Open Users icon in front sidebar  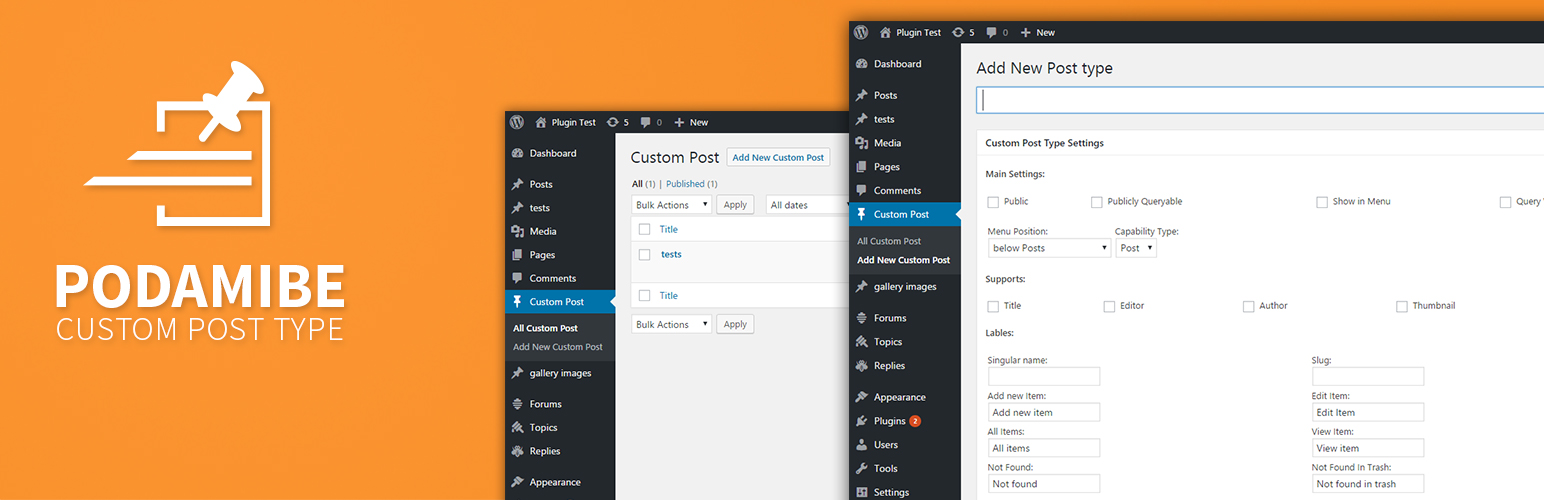pyautogui.click(x=861, y=445)
